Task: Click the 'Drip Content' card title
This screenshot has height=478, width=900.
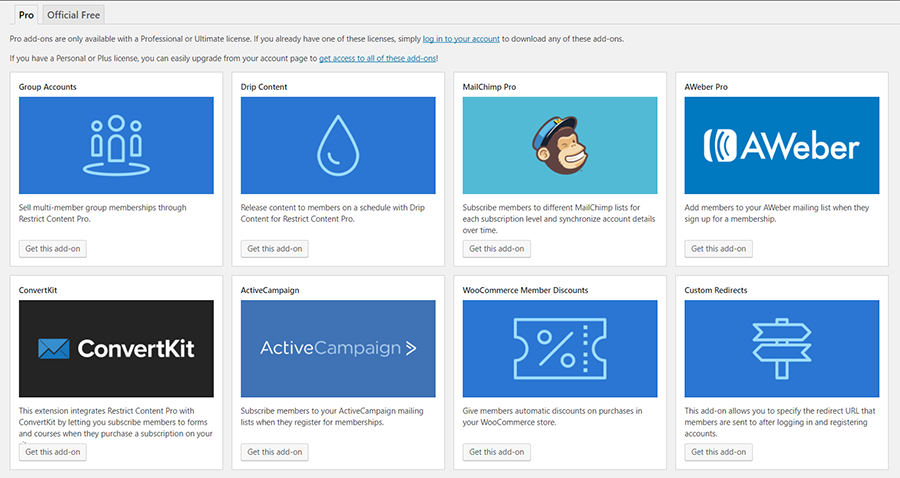Action: (x=264, y=87)
